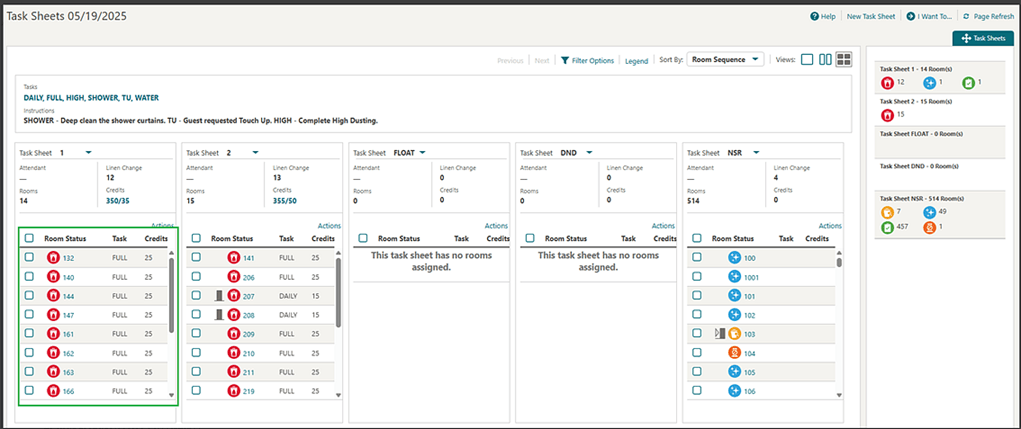
Task: Expand the Task Sheet FLOAT dropdown arrow
Action: [423, 153]
